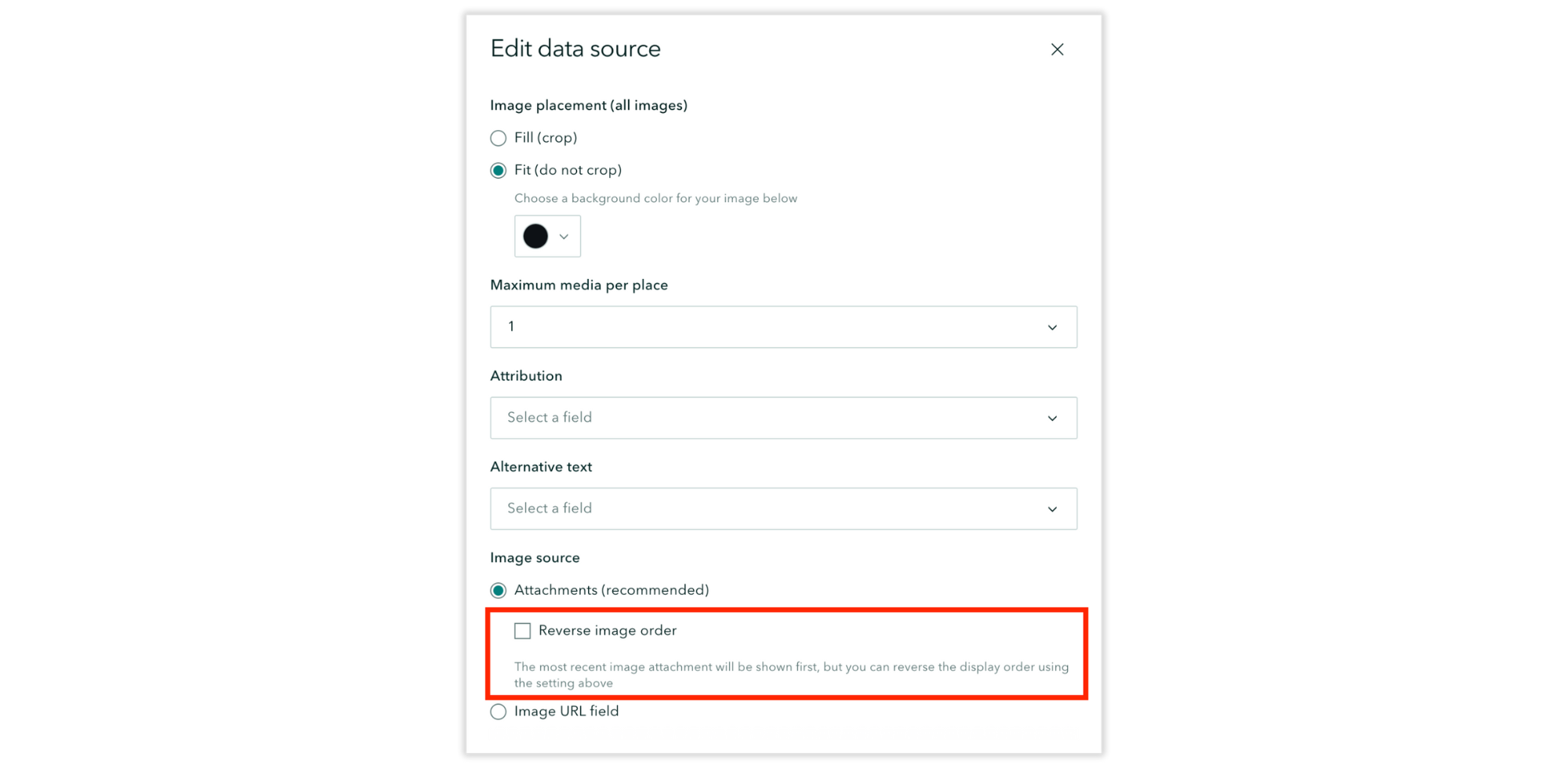Image resolution: width=1568 pixels, height=768 pixels.
Task: Select the Image URL field source option
Action: point(499,711)
